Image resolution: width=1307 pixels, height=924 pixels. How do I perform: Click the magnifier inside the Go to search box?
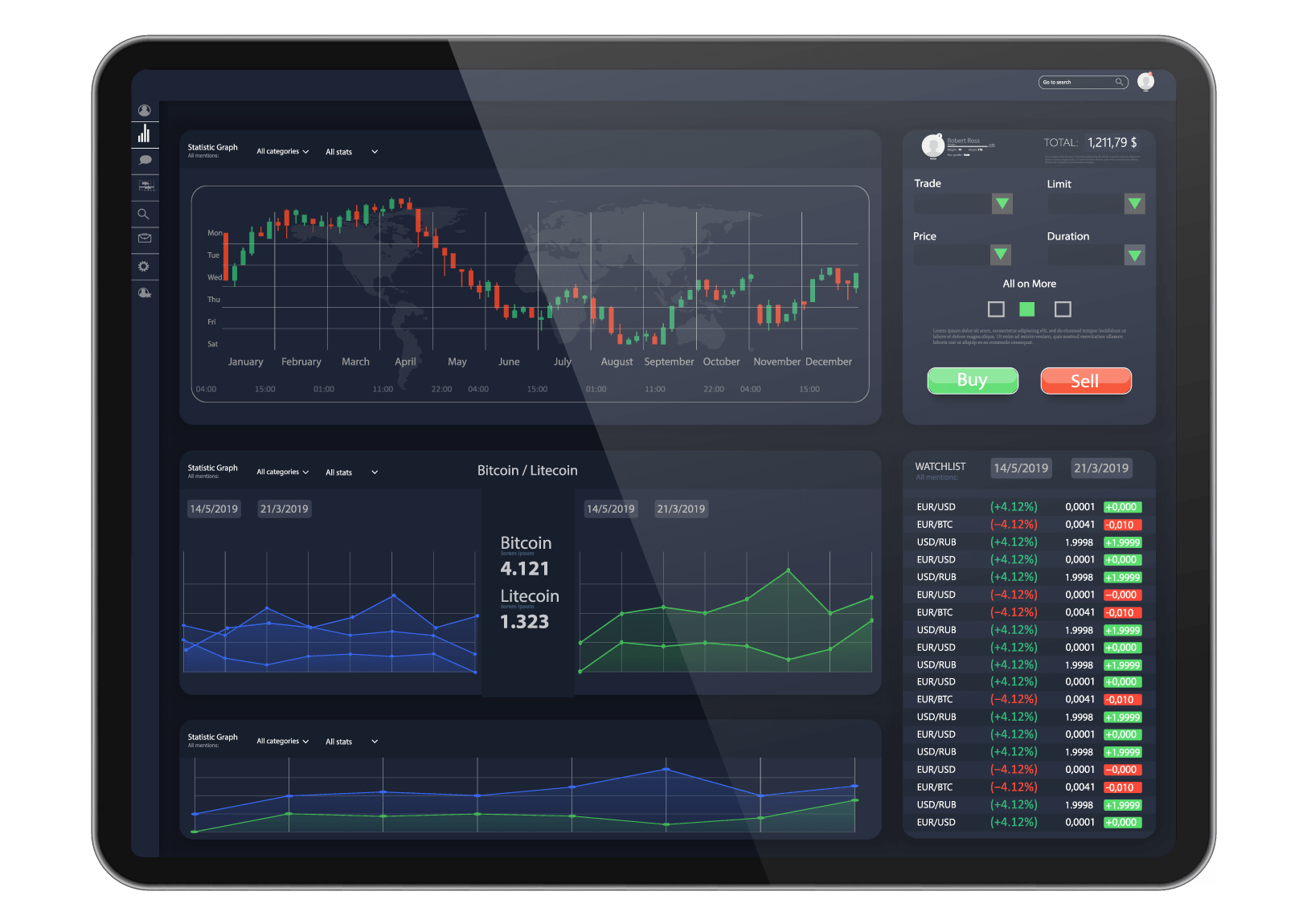1118,82
